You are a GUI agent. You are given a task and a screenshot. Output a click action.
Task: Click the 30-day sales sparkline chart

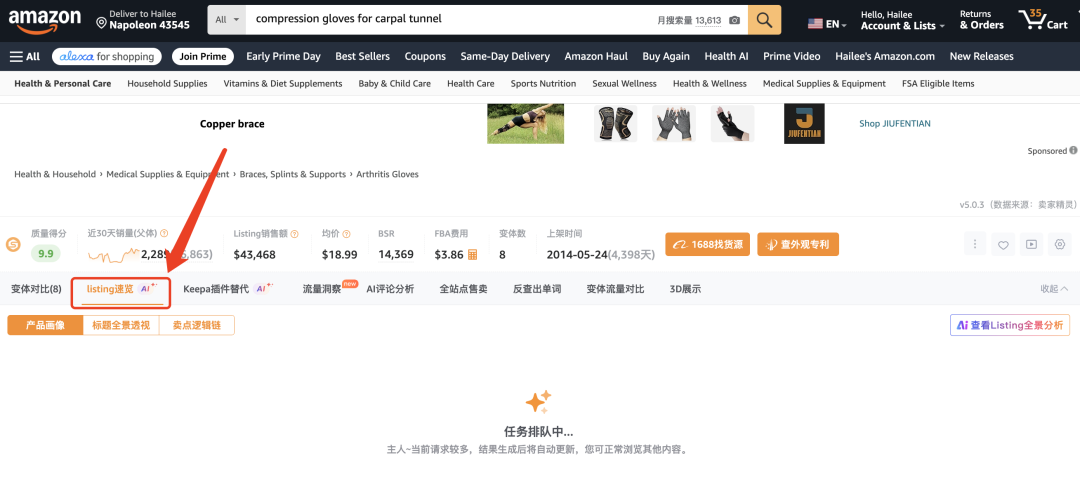[113, 256]
